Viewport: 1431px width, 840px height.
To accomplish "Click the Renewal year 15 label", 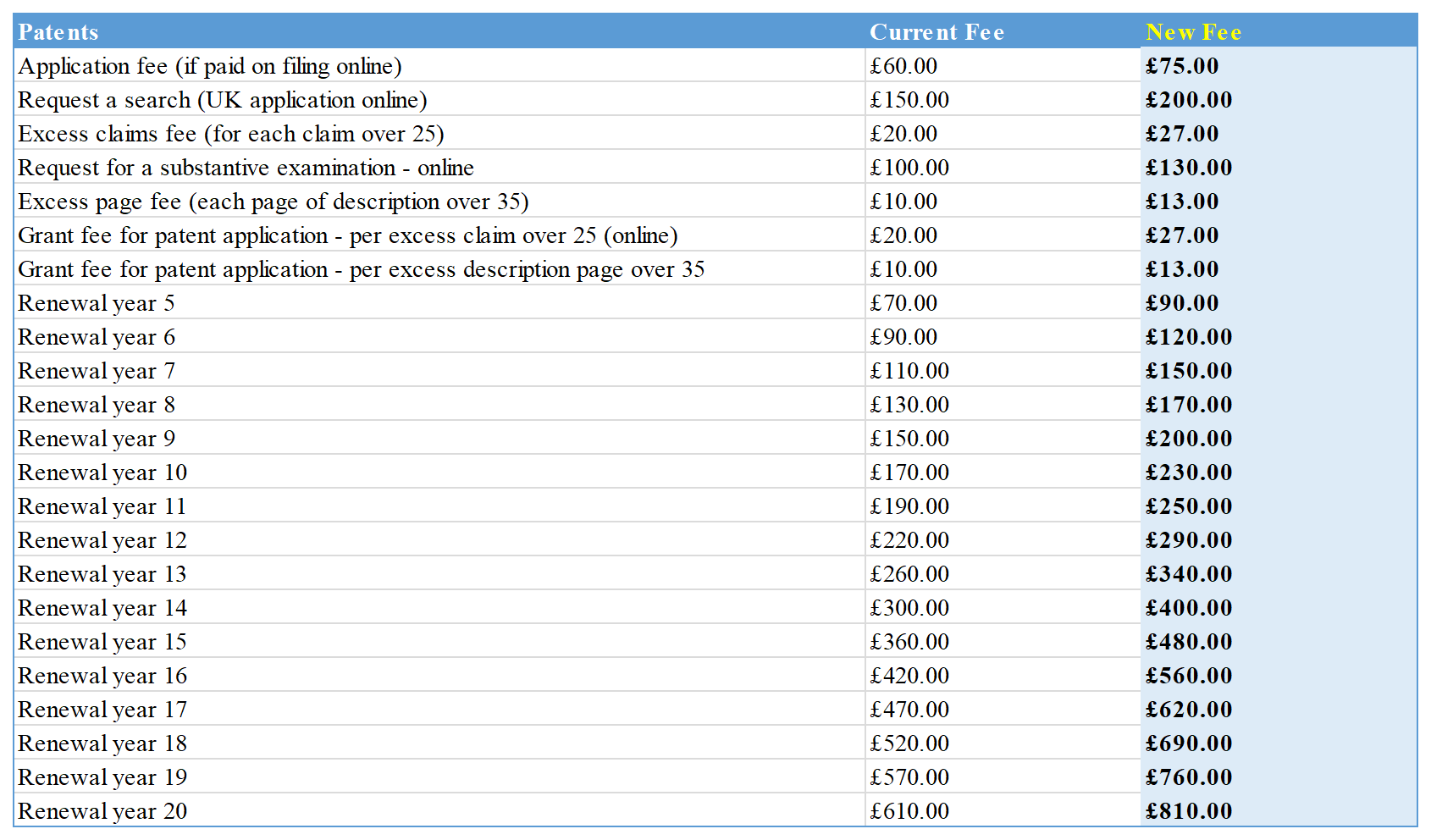I will (x=102, y=642).
